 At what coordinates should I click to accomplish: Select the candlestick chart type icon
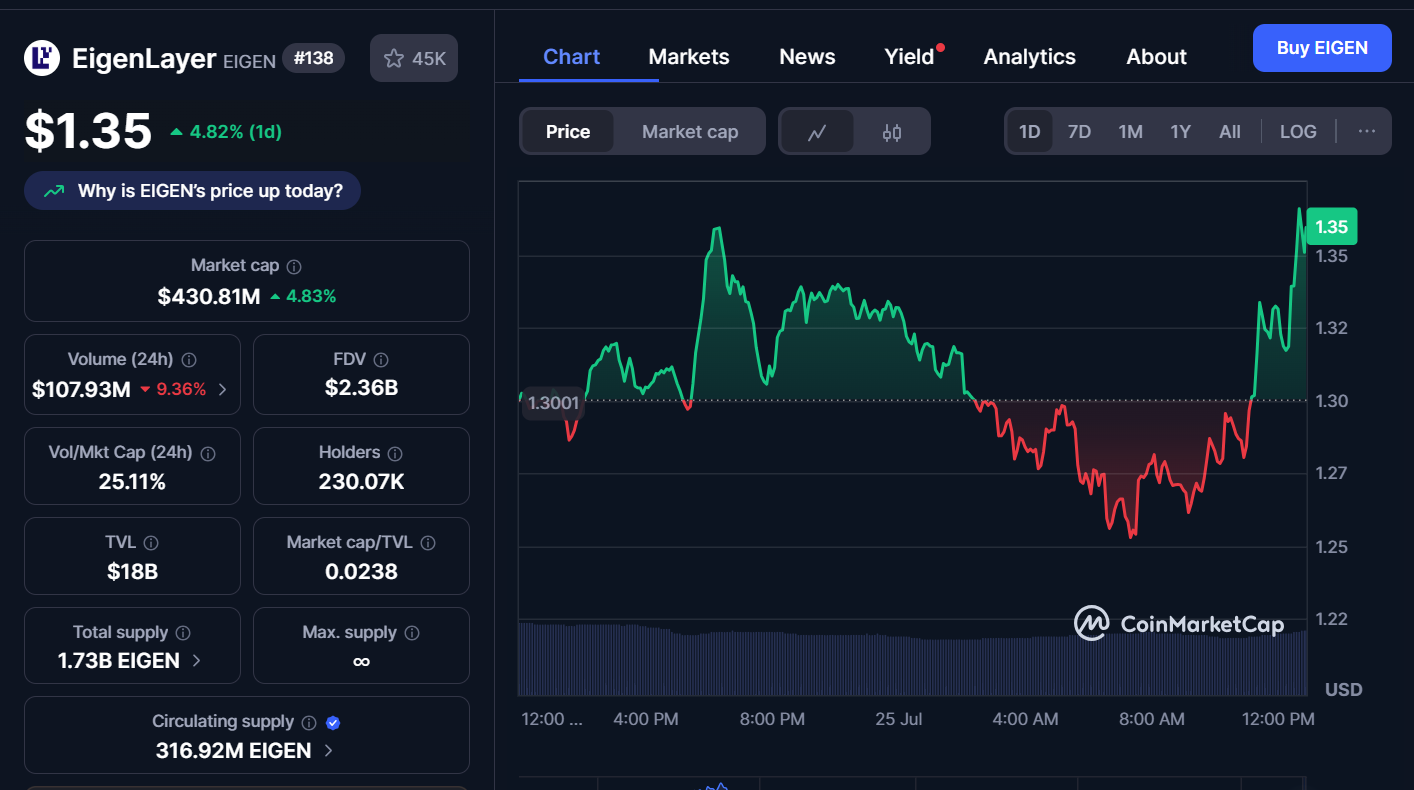click(x=892, y=132)
